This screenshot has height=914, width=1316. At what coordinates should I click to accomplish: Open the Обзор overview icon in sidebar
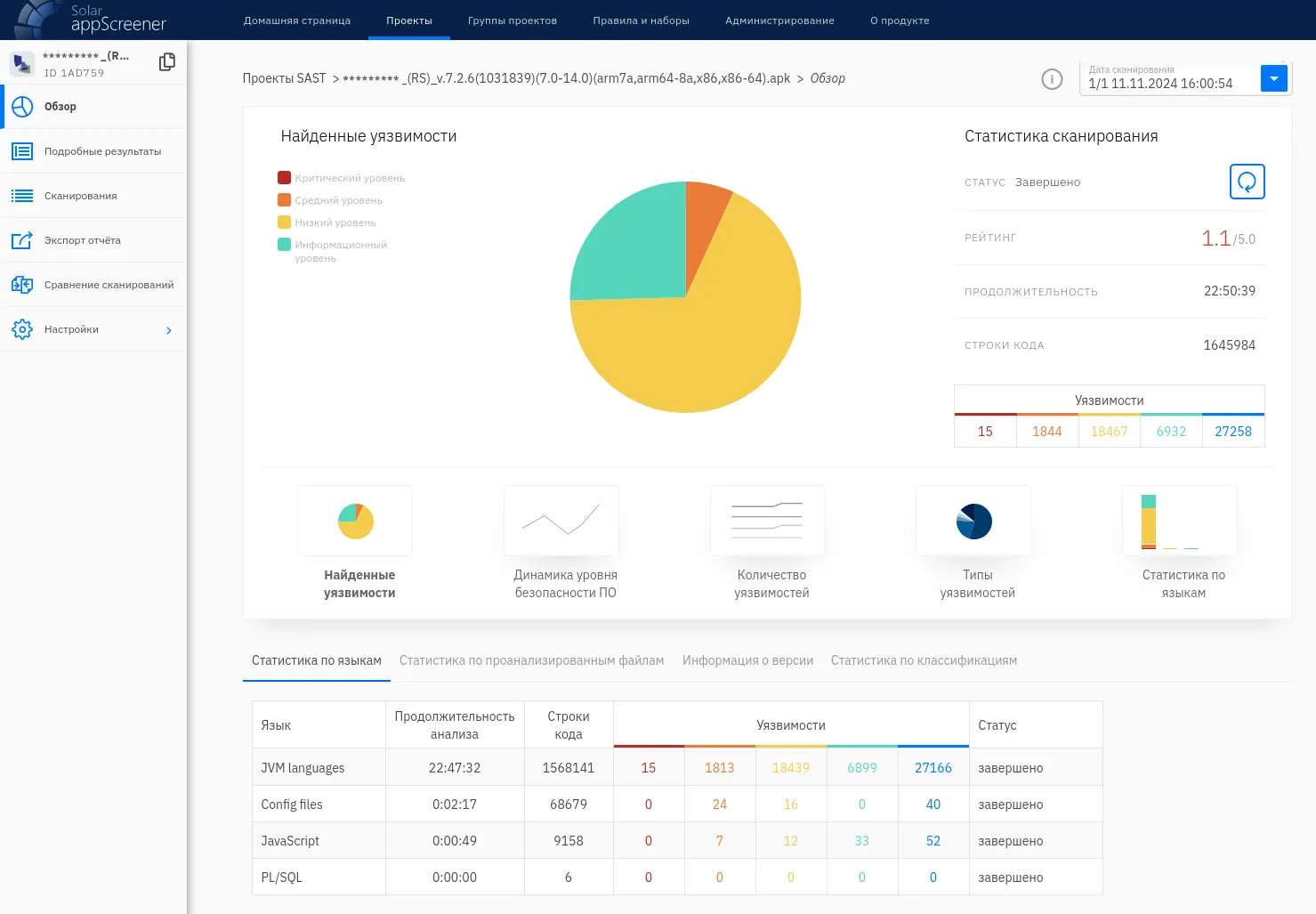click(x=22, y=107)
